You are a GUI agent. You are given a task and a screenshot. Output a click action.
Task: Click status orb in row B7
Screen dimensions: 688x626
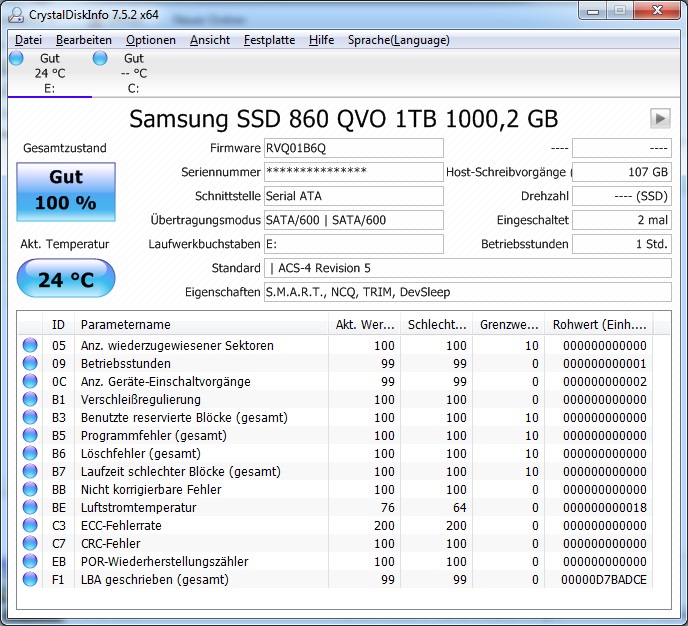click(30, 471)
